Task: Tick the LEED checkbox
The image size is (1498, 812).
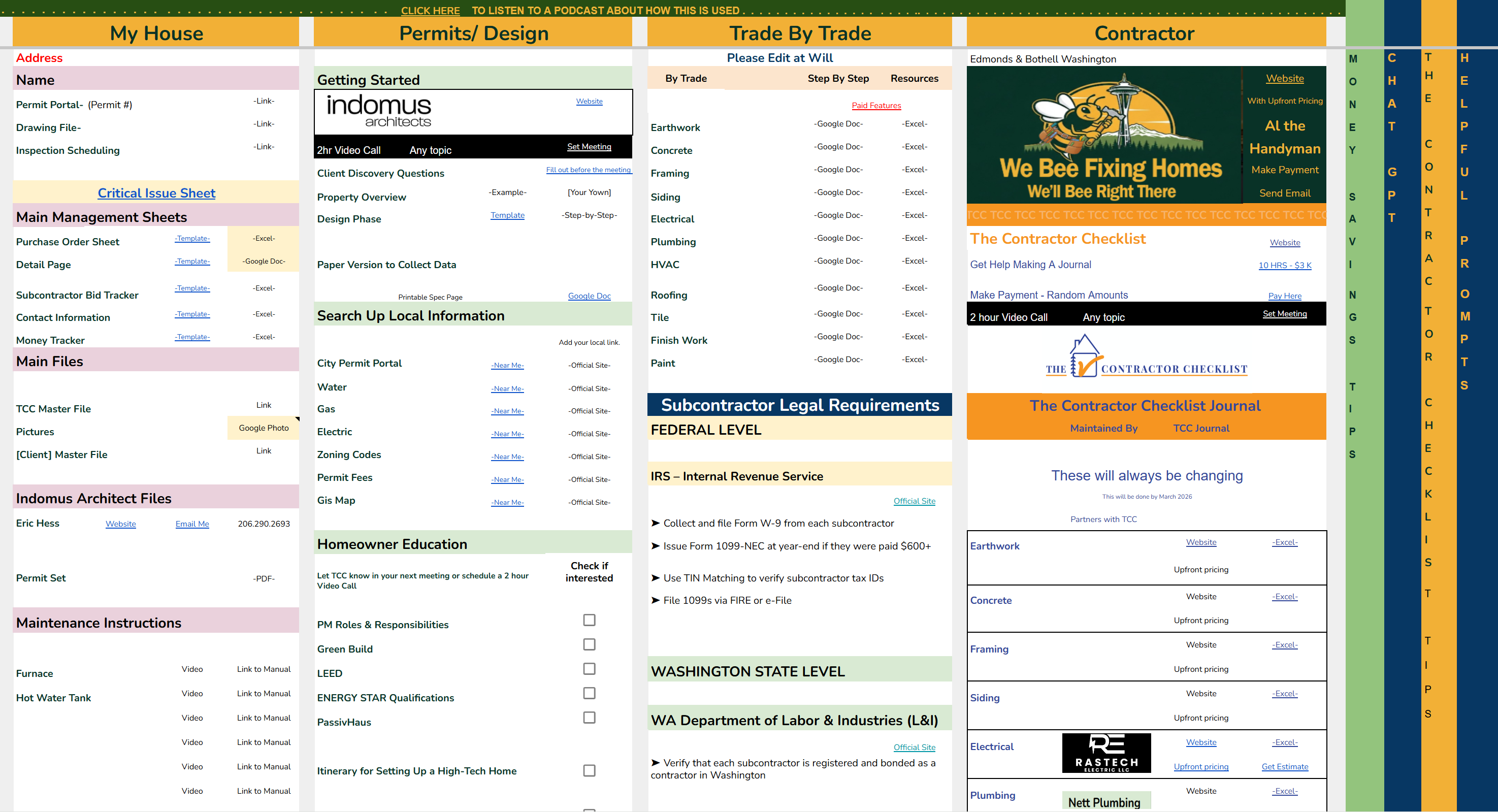Action: pos(589,669)
